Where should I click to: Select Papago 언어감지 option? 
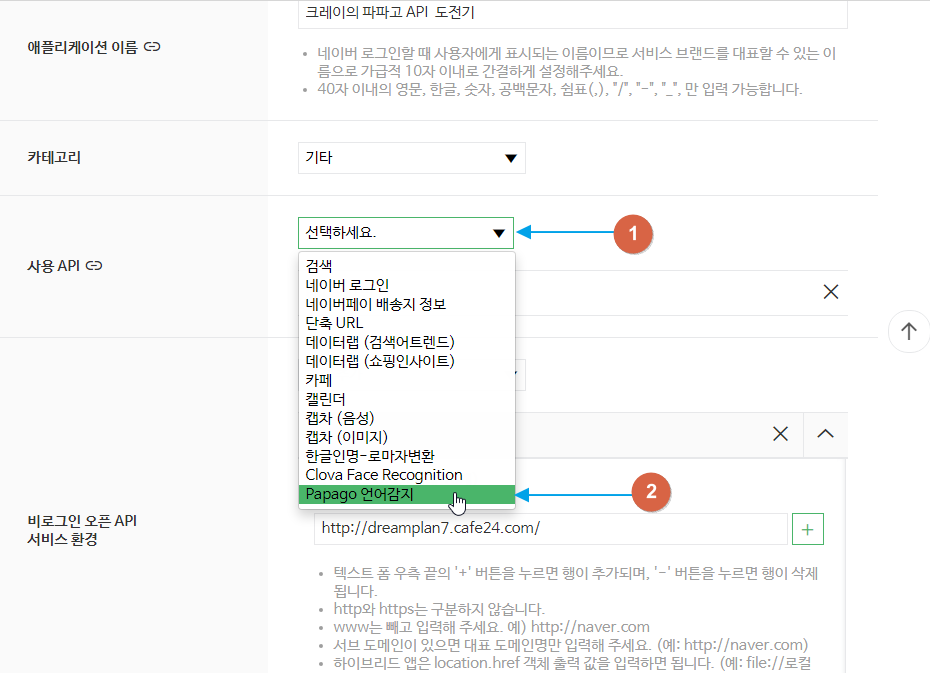coord(406,494)
